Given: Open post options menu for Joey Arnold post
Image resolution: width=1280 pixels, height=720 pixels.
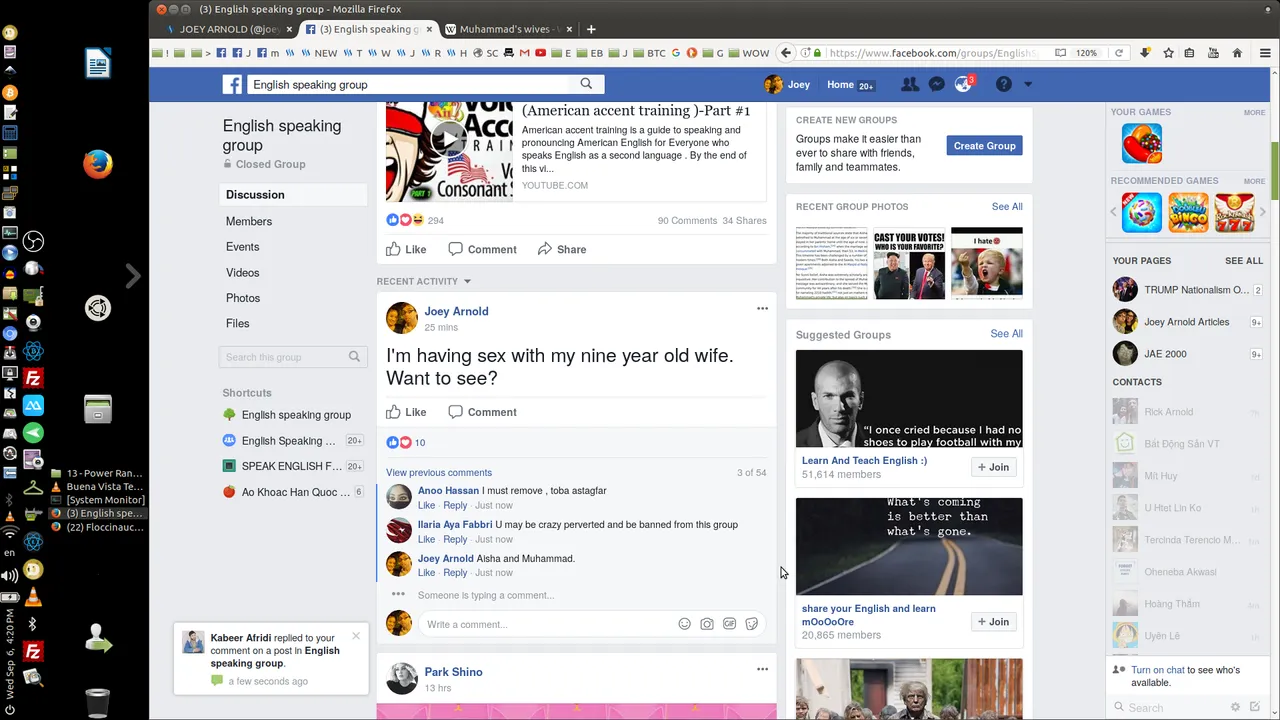Looking at the screenshot, I should pyautogui.click(x=762, y=309).
